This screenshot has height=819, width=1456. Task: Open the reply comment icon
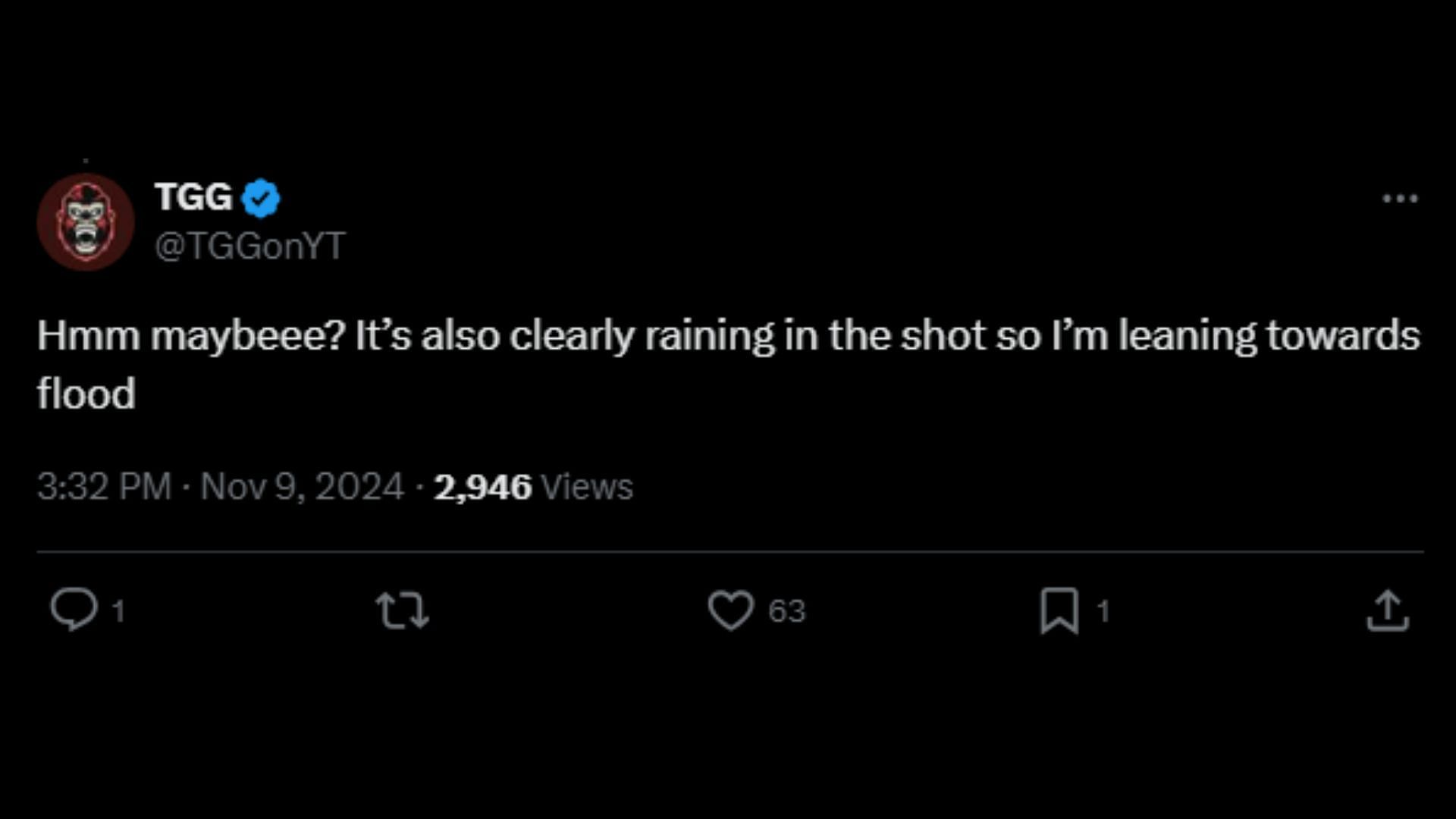pyautogui.click(x=74, y=610)
